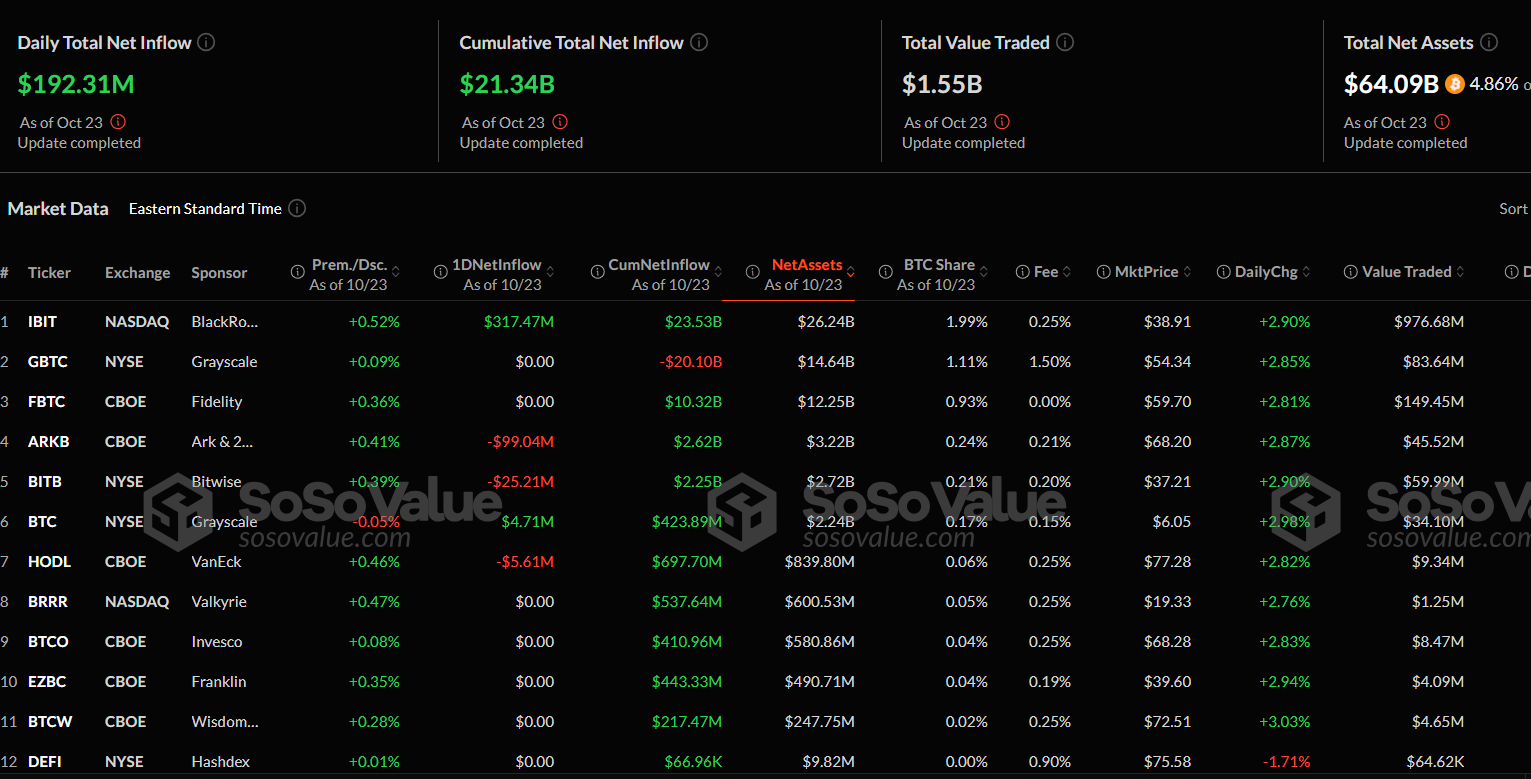
Task: Sort by BTC Share using its sort arrows
Action: point(983,272)
